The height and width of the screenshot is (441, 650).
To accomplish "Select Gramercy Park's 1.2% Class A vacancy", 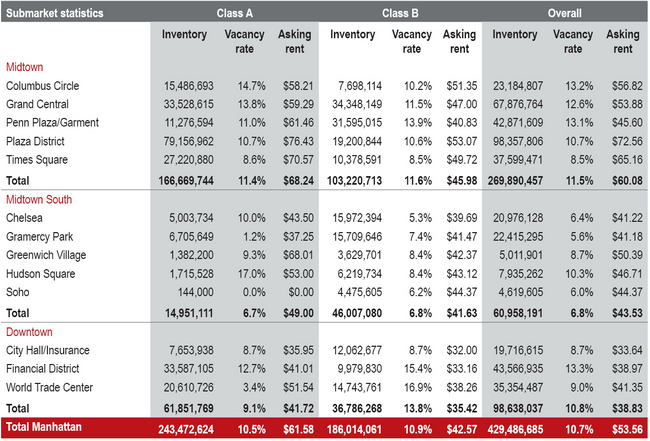I will (254, 236).
